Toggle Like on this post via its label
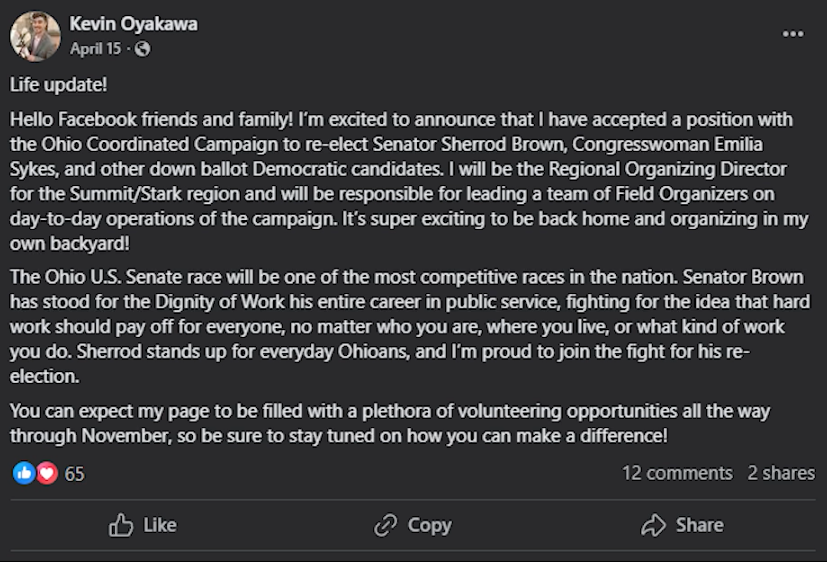 pyautogui.click(x=160, y=525)
